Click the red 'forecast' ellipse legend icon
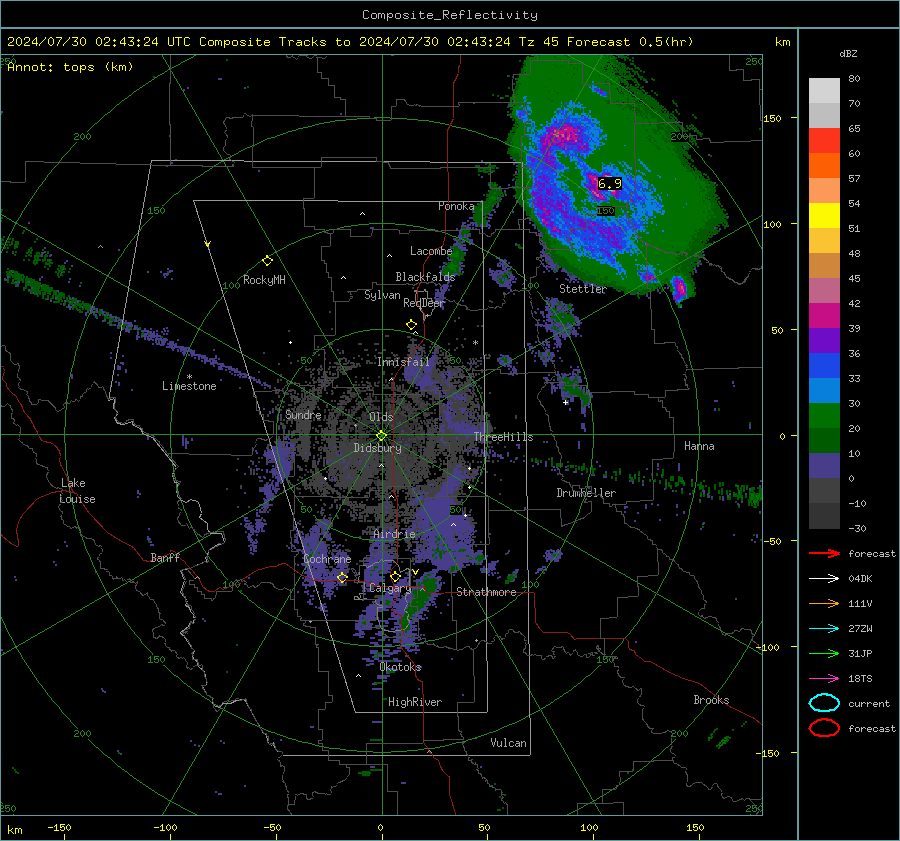 point(824,728)
